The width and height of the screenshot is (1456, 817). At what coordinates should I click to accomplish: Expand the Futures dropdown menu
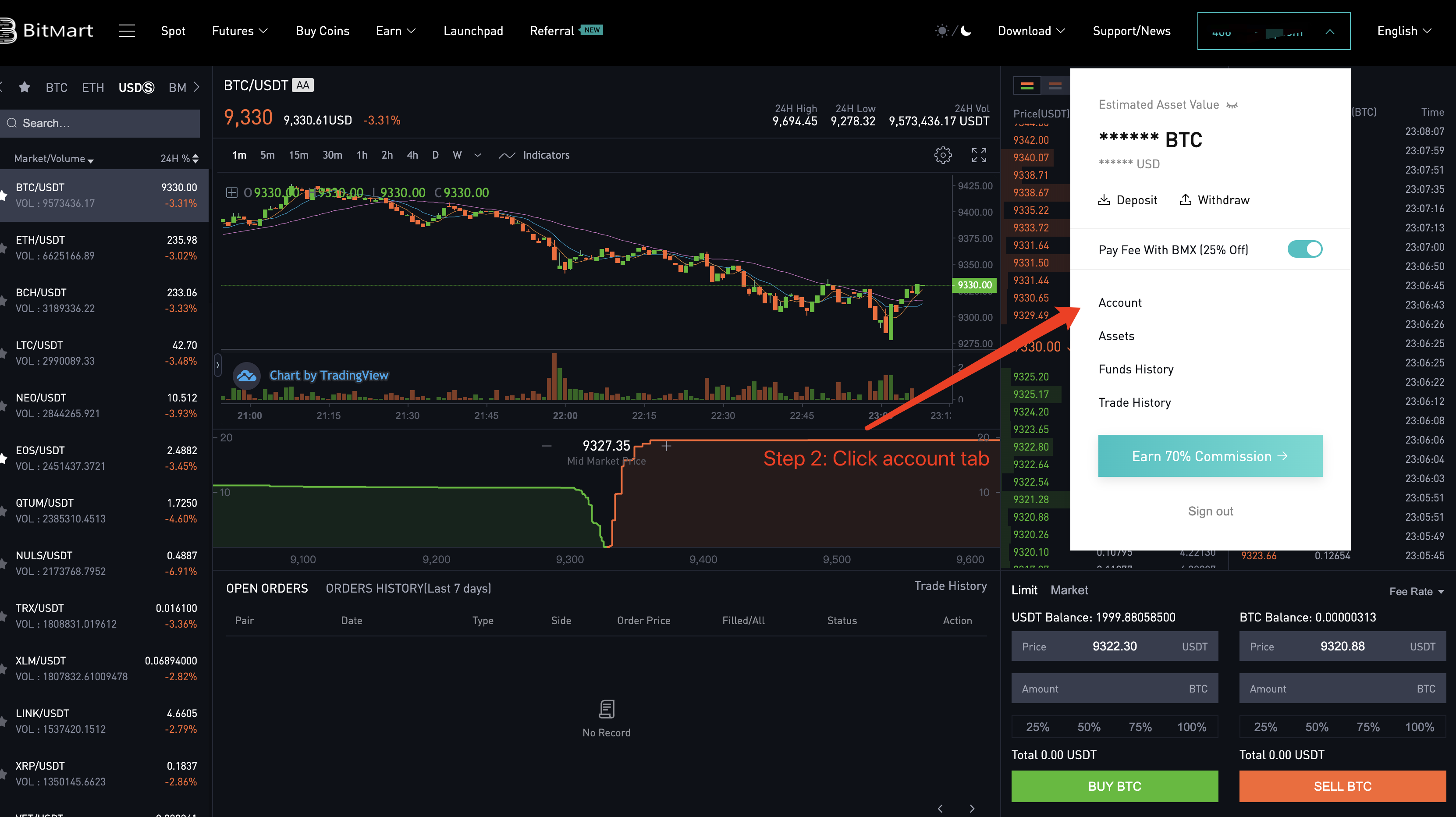tap(240, 31)
